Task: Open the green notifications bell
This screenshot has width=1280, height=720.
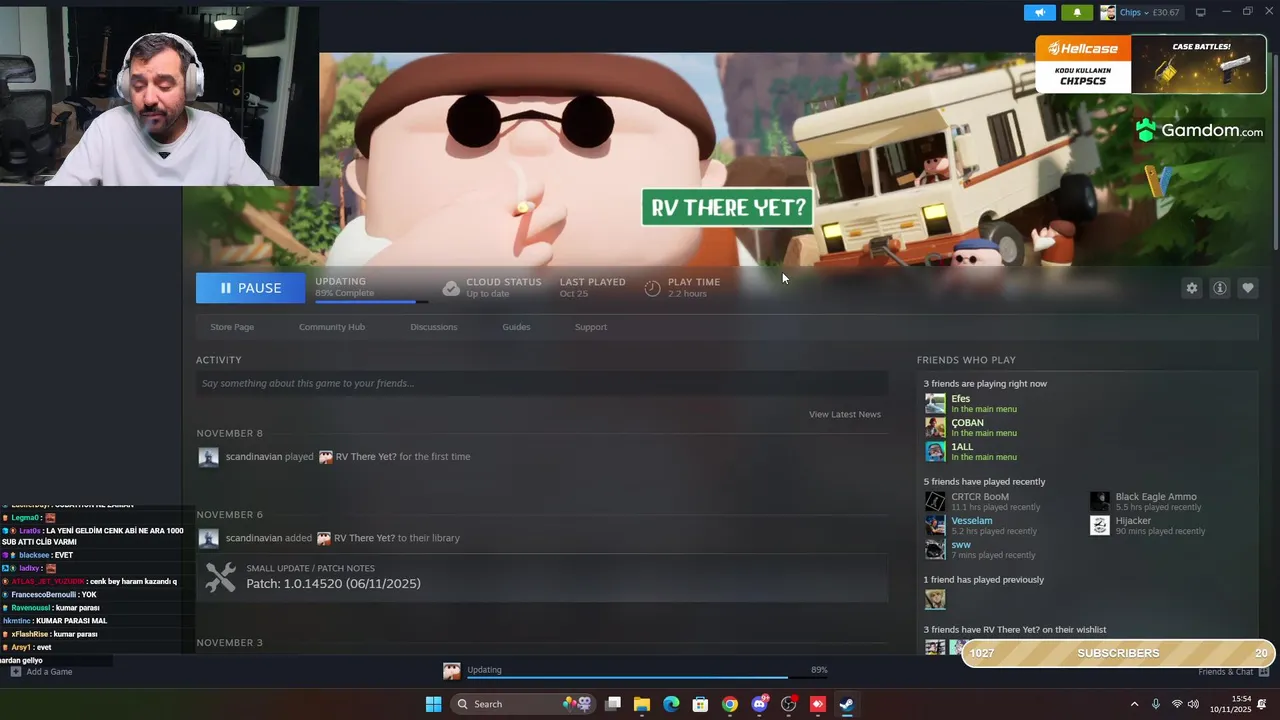Action: point(1077,12)
